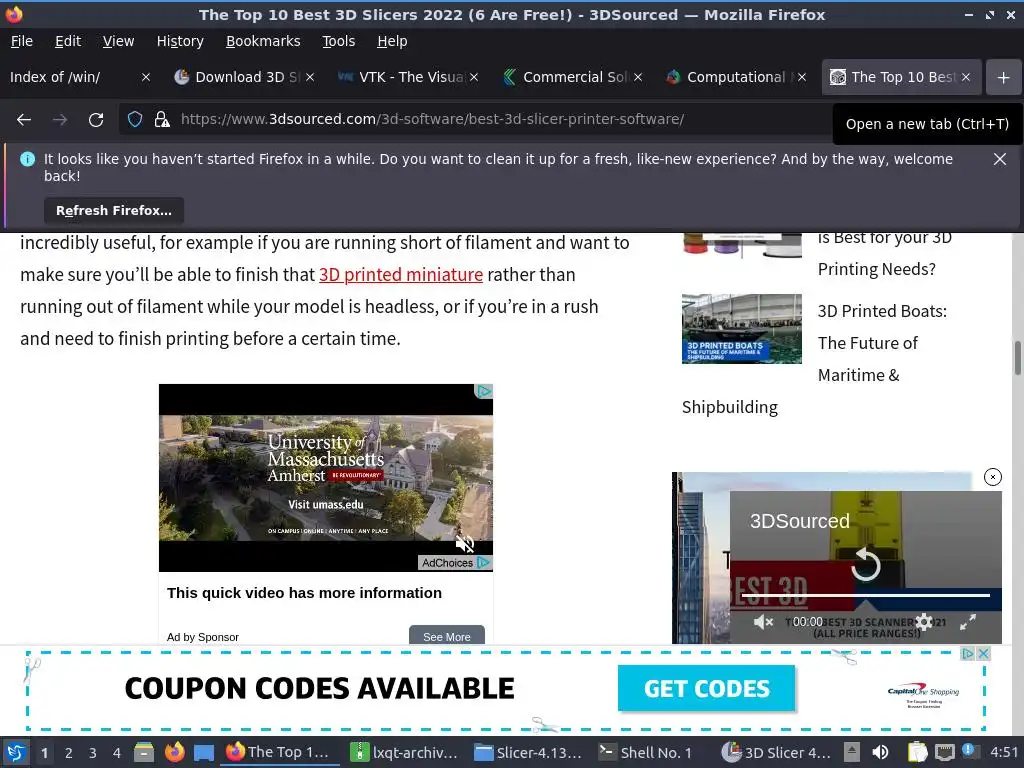Switch to workspace 3
1024x768 pixels.
tap(93, 753)
